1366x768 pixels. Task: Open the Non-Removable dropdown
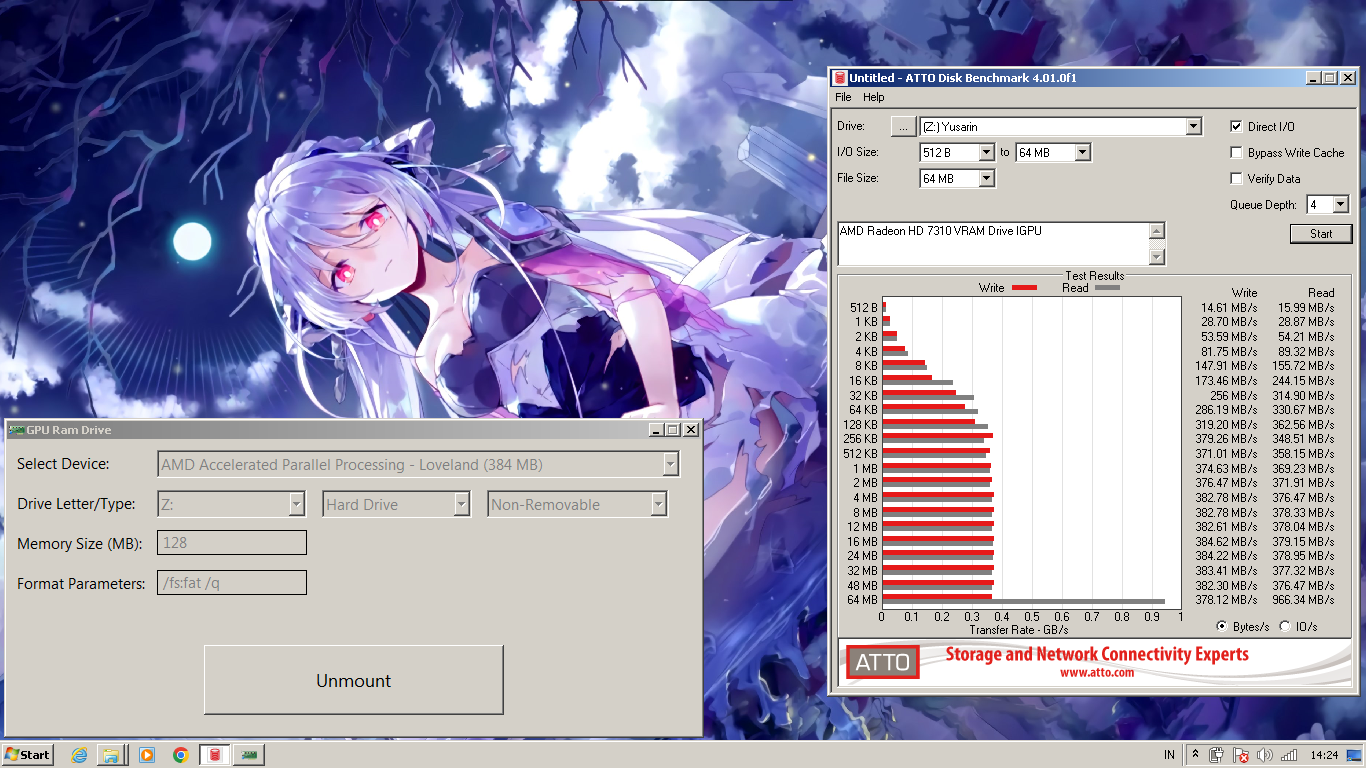click(x=658, y=504)
